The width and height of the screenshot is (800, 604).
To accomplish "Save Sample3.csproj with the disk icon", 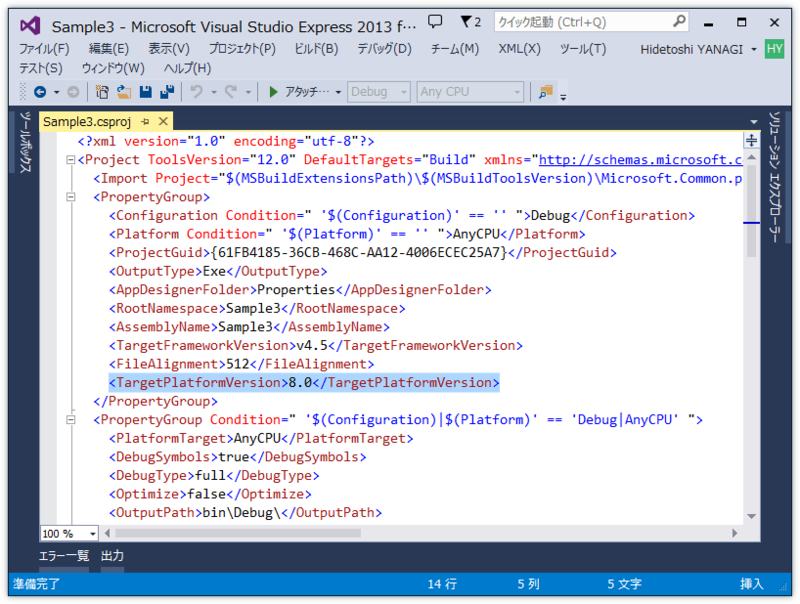I will coord(146,92).
